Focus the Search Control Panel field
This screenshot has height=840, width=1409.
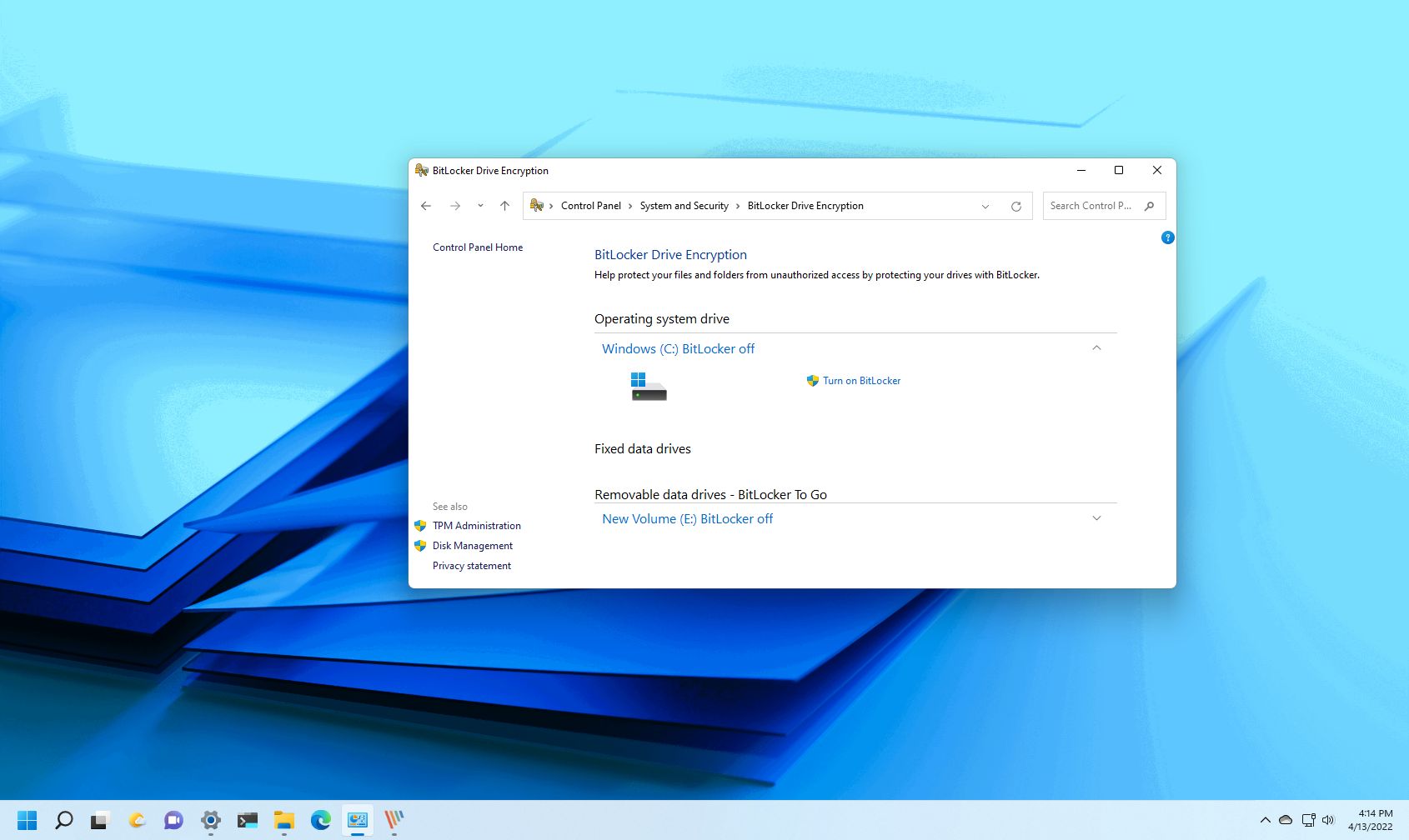1105,206
